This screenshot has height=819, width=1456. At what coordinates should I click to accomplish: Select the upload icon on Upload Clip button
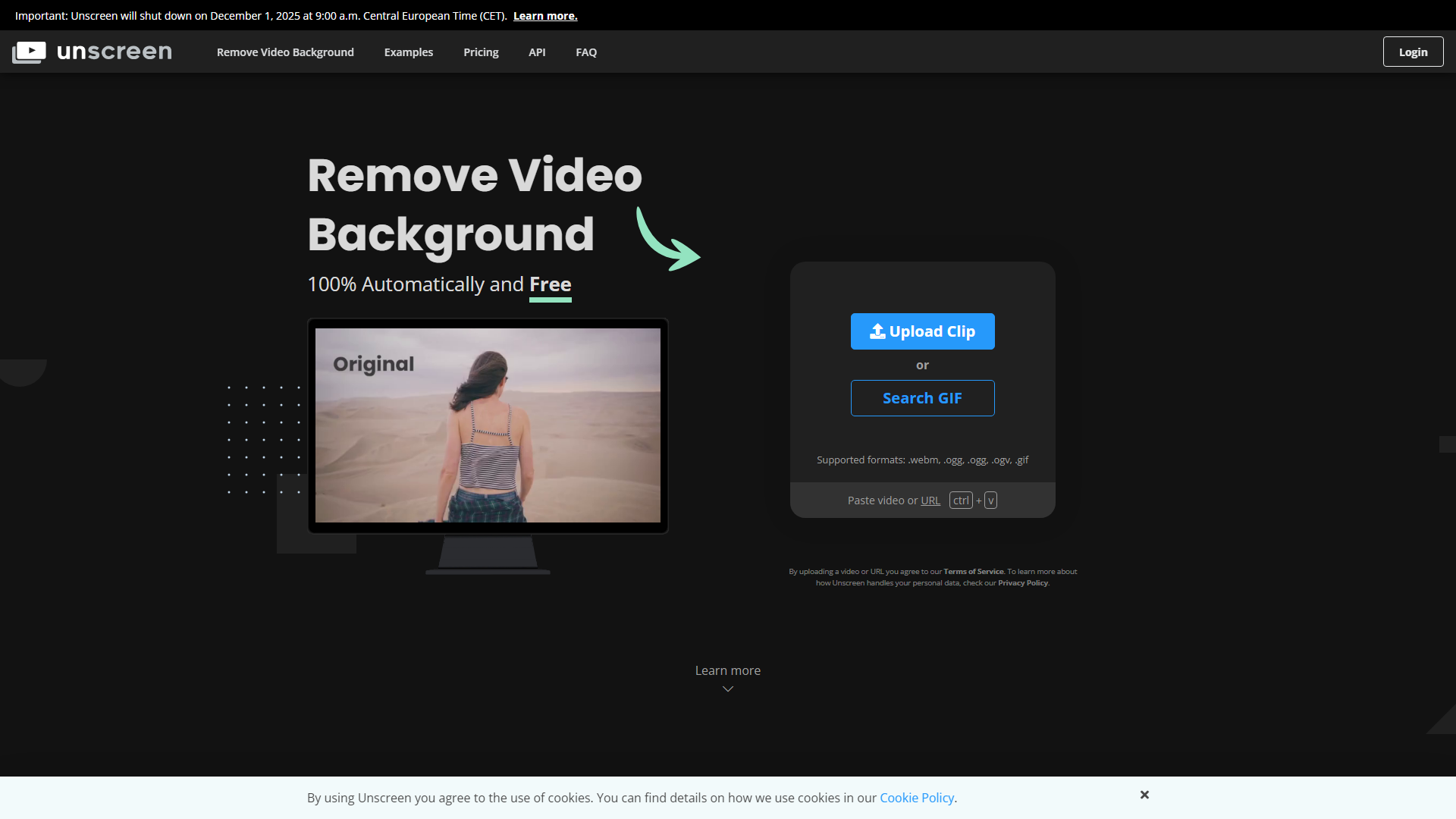coord(877,331)
